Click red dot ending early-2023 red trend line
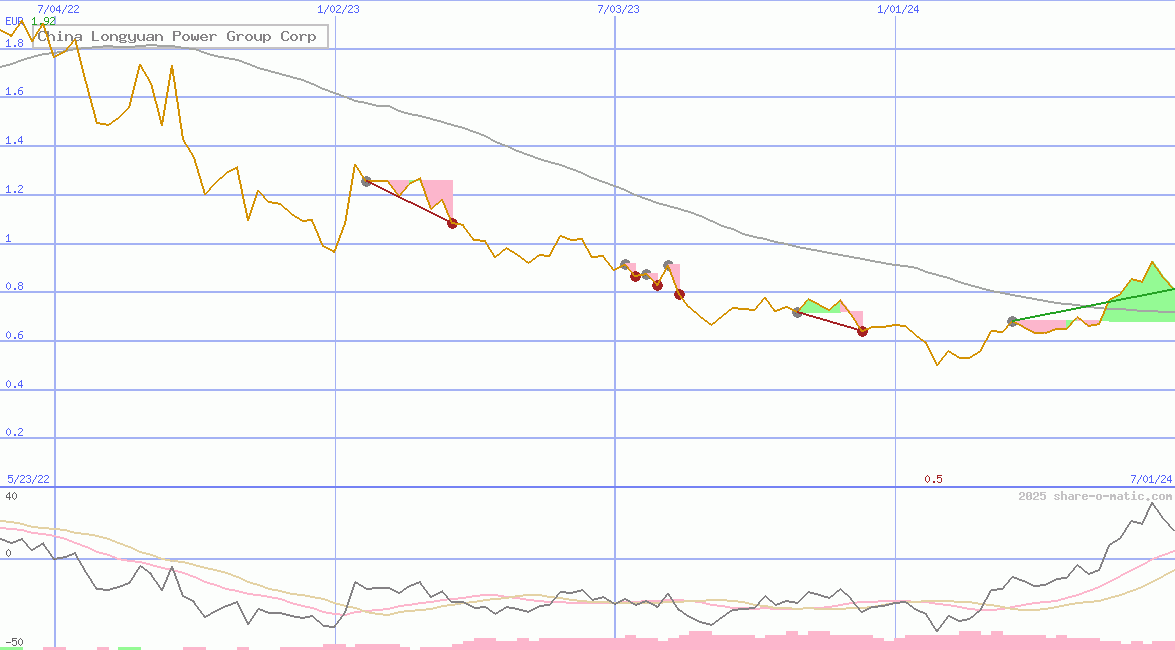The width and height of the screenshot is (1175, 650). coord(452,223)
